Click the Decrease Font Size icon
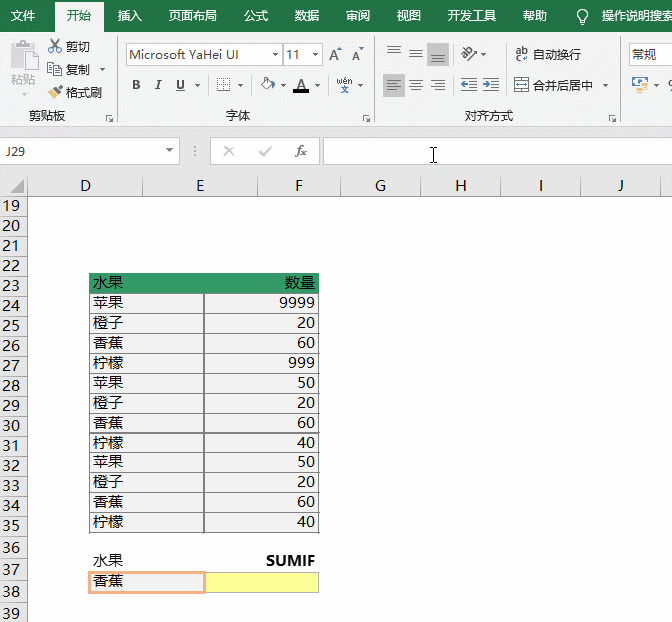The image size is (672, 622). [357, 55]
